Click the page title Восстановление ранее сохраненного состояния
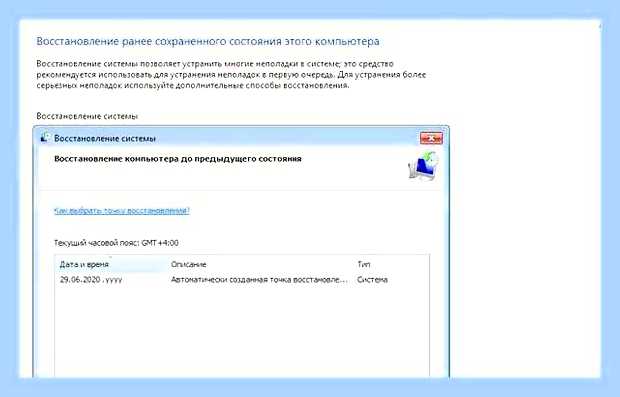Screen dimensions: 620x397 (x=208, y=42)
